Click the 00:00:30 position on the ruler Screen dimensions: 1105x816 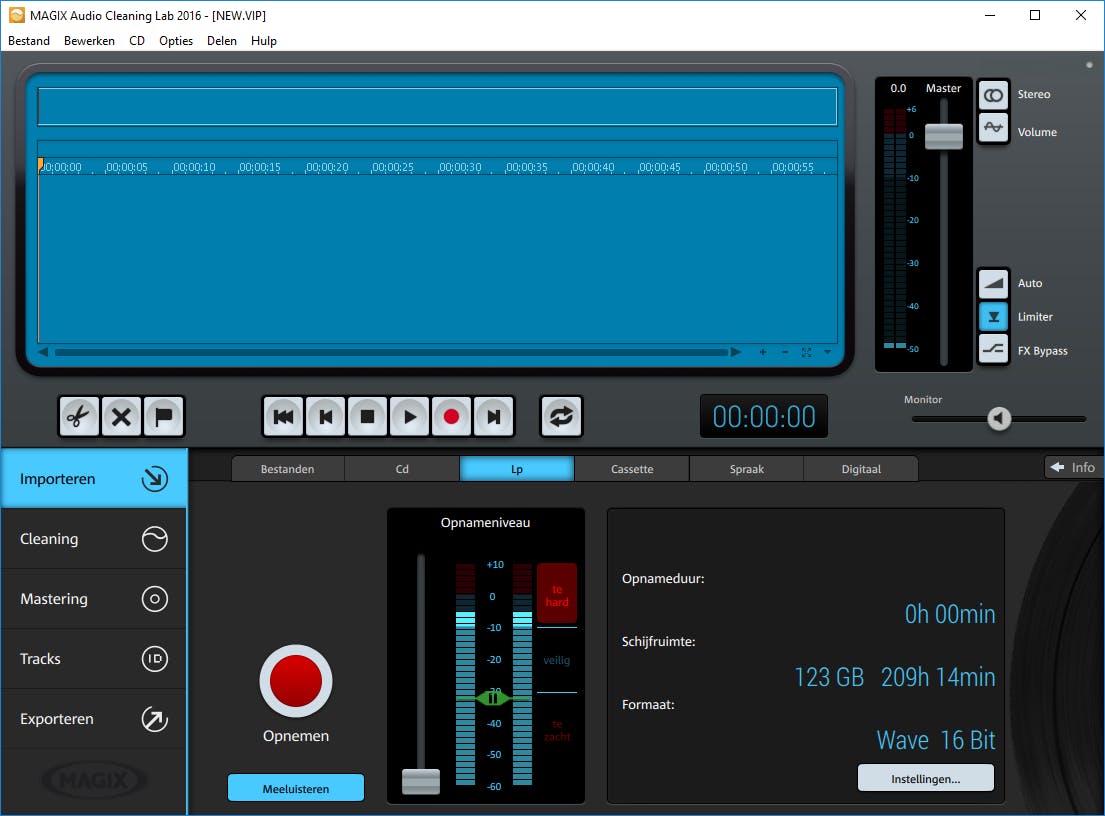[x=460, y=168]
